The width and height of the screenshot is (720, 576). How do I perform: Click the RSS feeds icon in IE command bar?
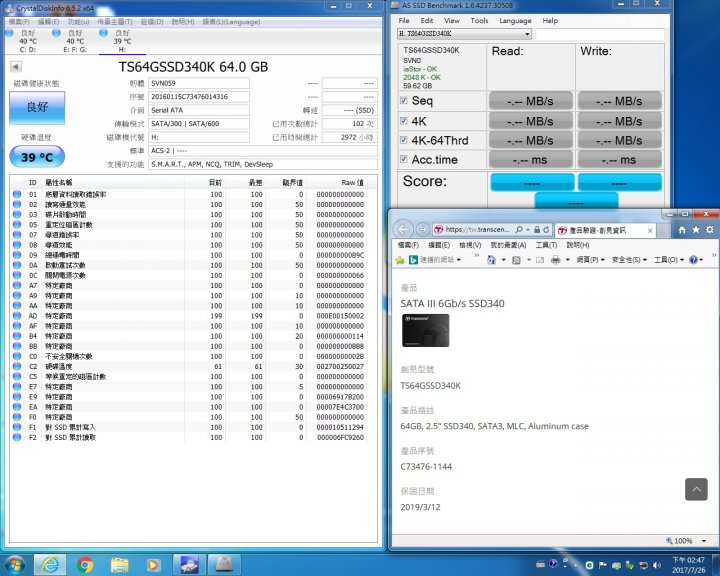click(x=516, y=260)
